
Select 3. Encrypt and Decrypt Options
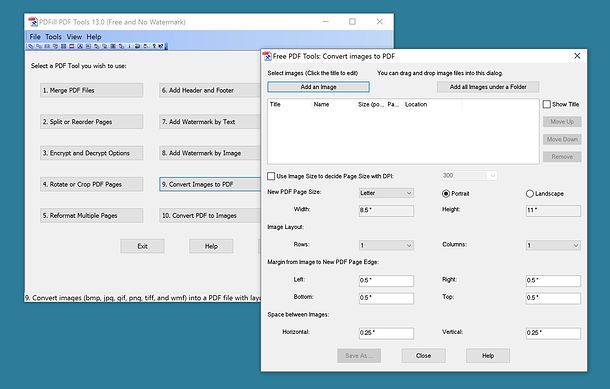tap(91, 153)
